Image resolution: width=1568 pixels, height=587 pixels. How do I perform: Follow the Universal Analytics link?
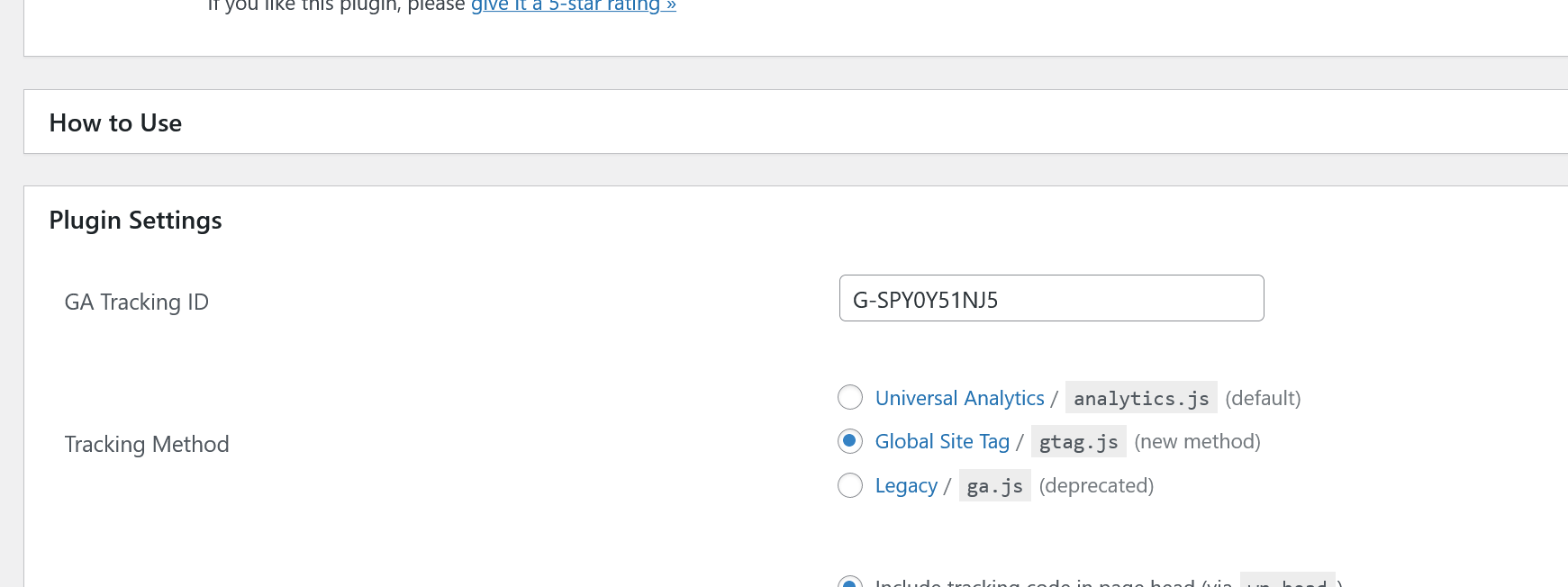(x=958, y=397)
